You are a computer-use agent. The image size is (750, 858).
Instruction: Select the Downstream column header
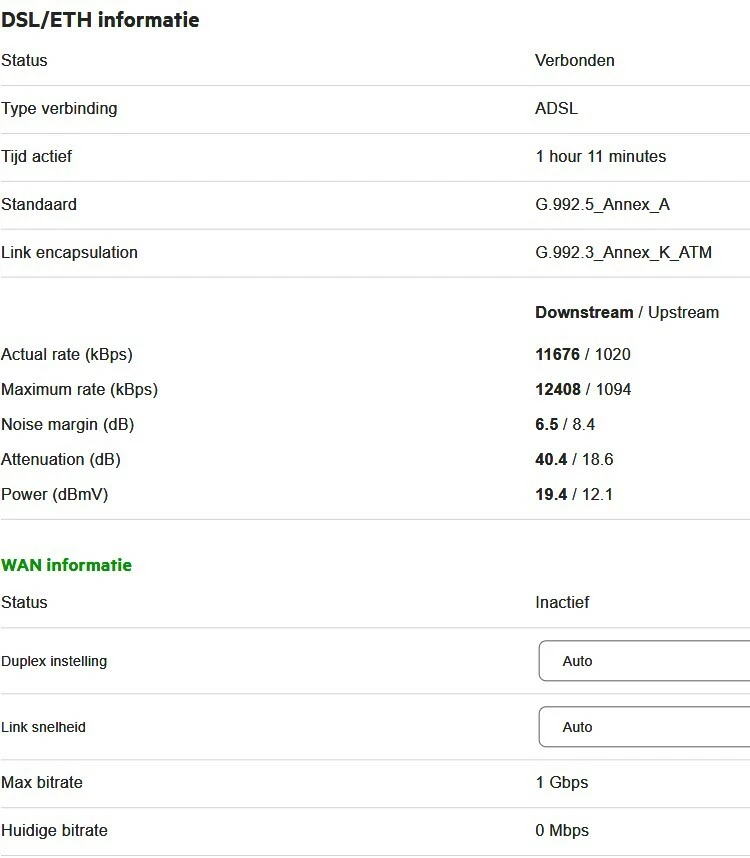tap(584, 312)
